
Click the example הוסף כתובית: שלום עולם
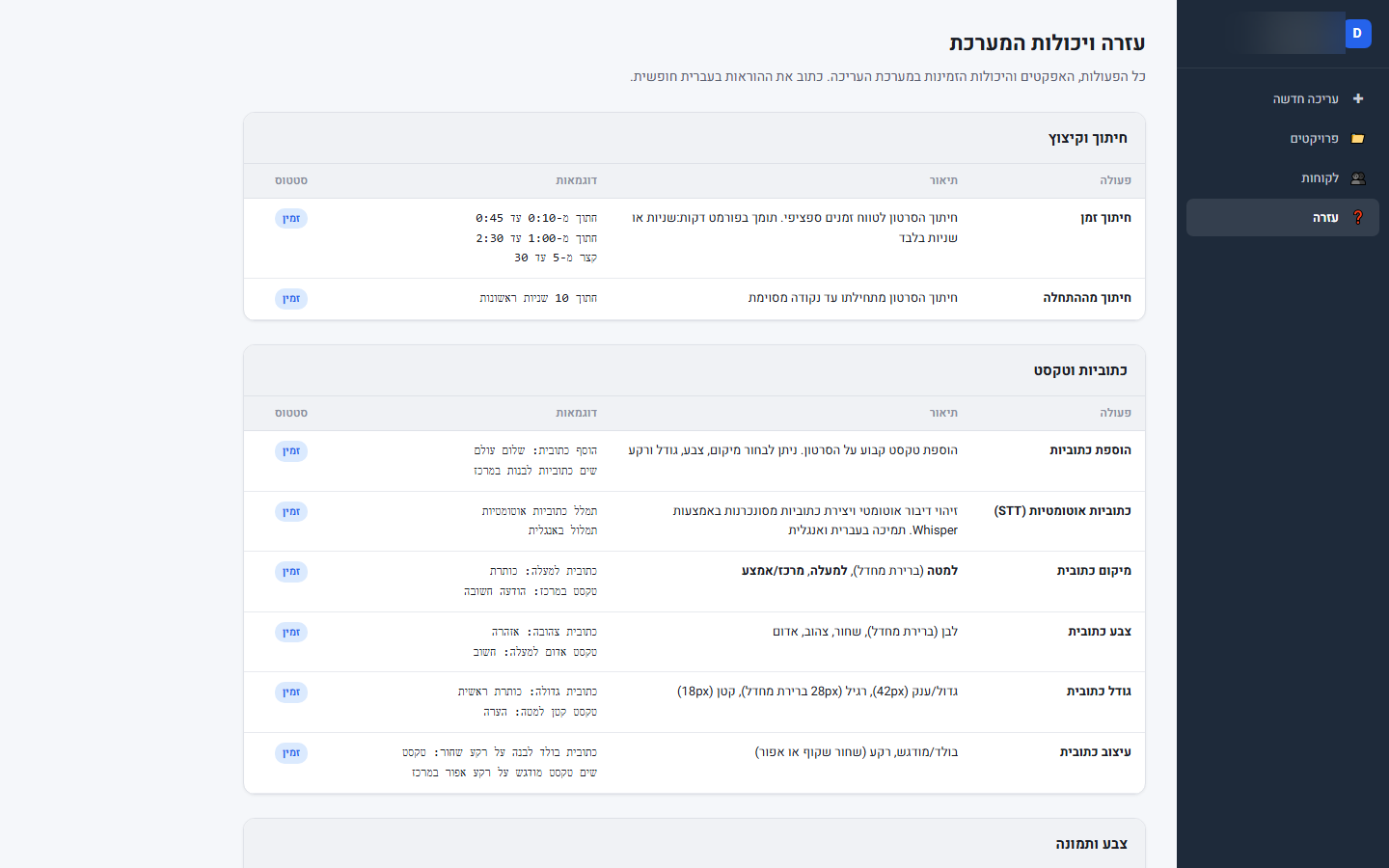535,450
